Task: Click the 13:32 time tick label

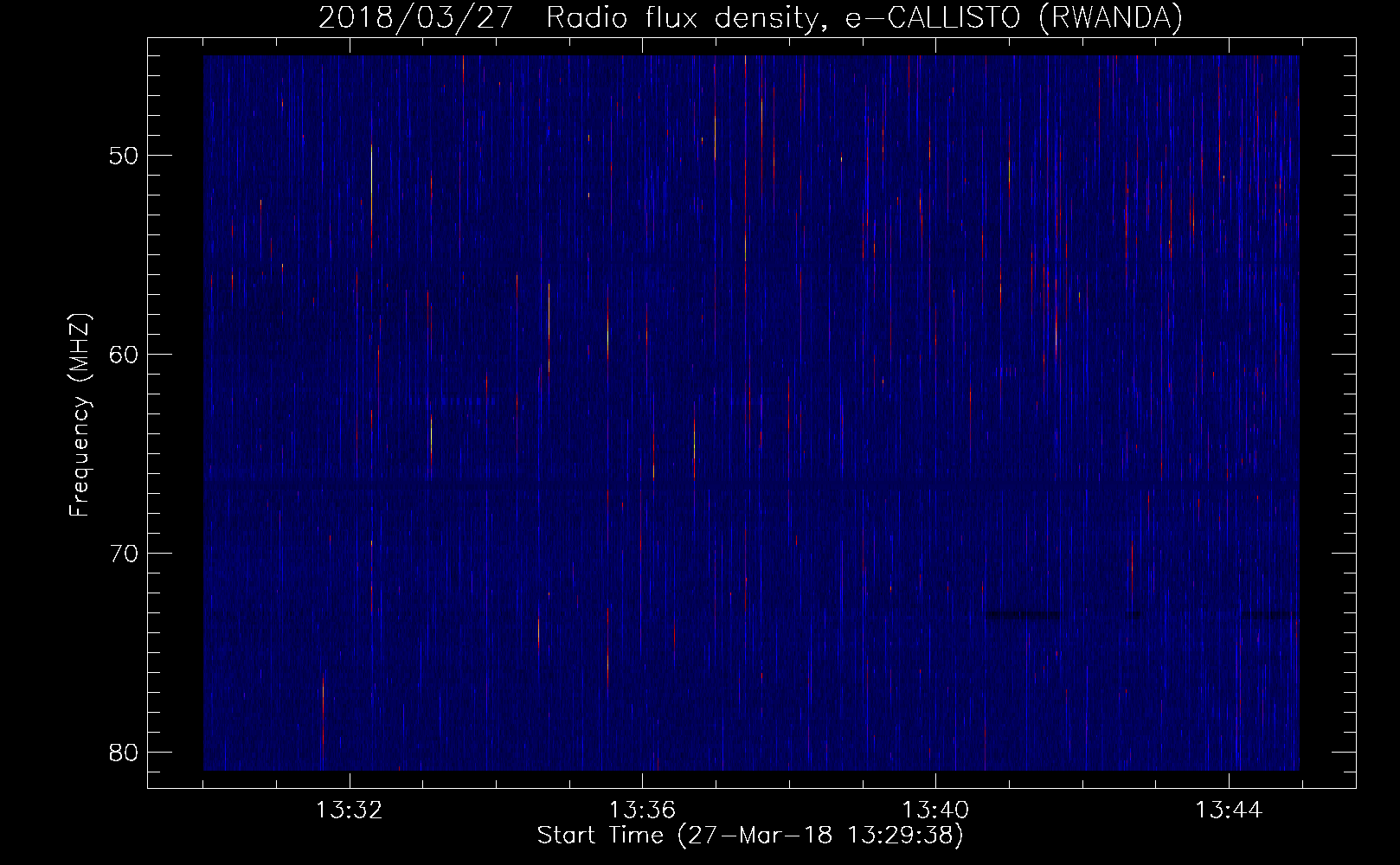Action: click(x=349, y=811)
